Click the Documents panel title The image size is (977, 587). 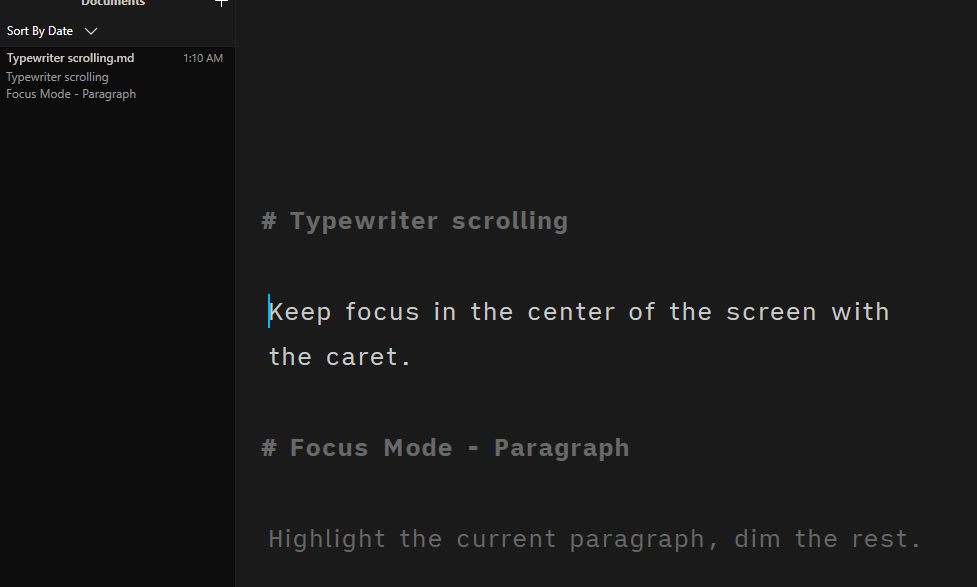(112, 3)
